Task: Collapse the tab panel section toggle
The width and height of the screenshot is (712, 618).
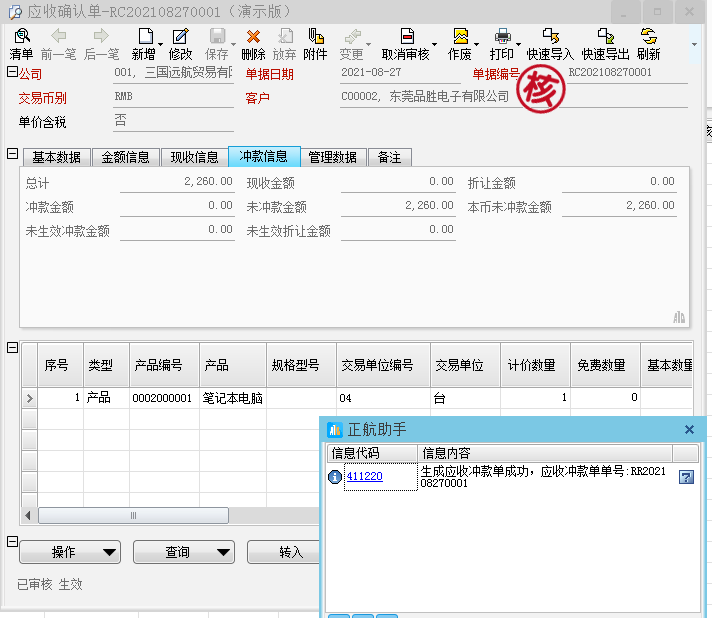Action: (x=12, y=154)
